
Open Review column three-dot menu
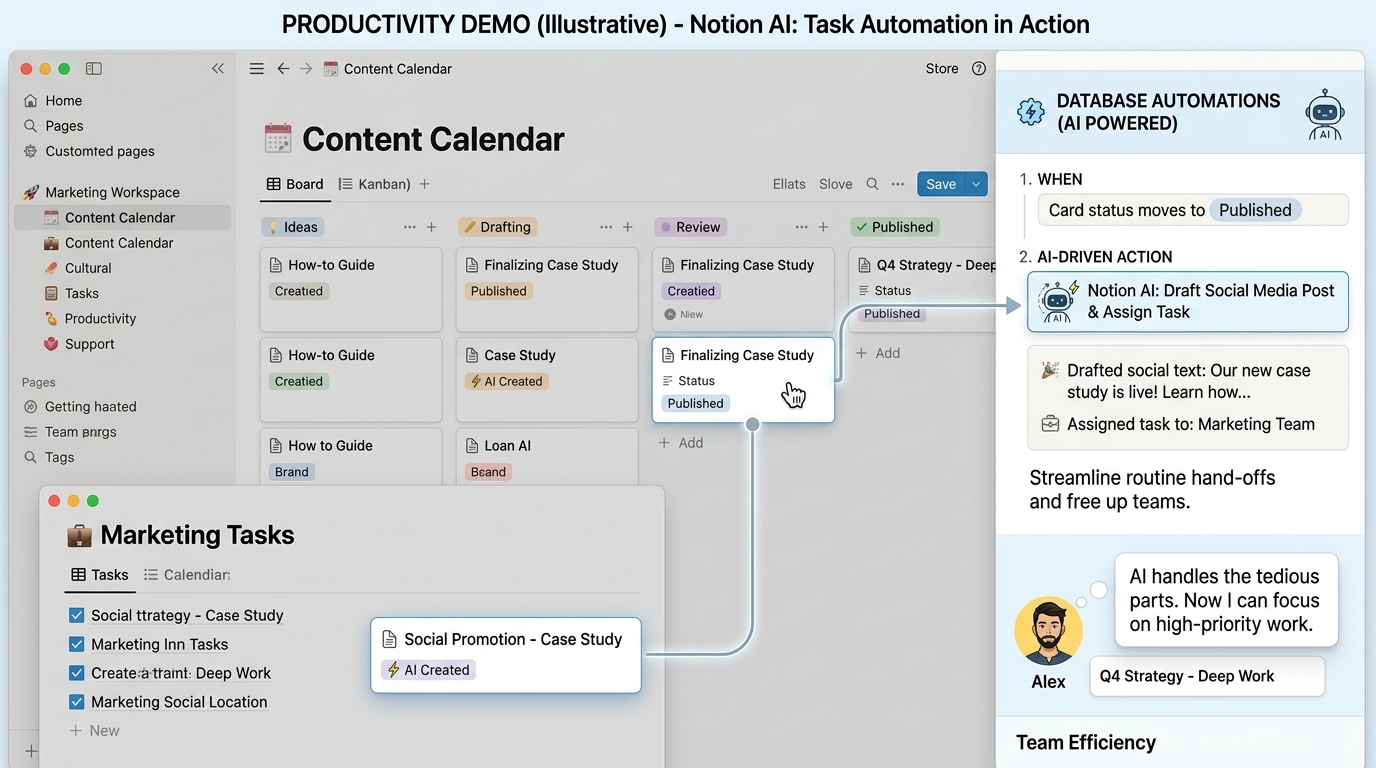(x=801, y=227)
